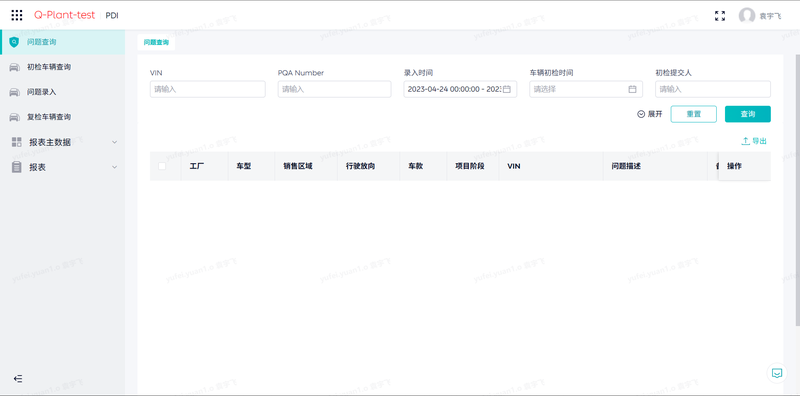This screenshot has width=800, height=396.
Task: Click the 重置 reset button
Action: click(693, 114)
